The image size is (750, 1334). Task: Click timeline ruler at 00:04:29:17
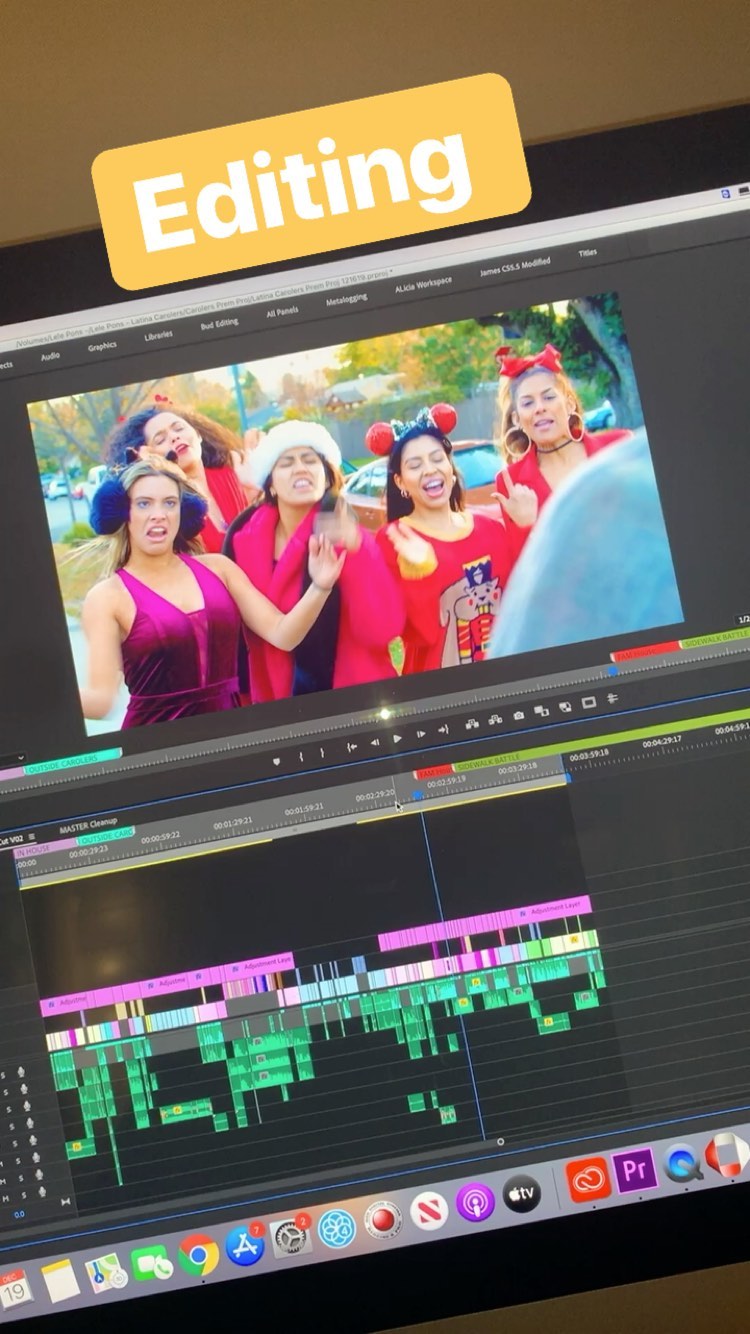(661, 742)
